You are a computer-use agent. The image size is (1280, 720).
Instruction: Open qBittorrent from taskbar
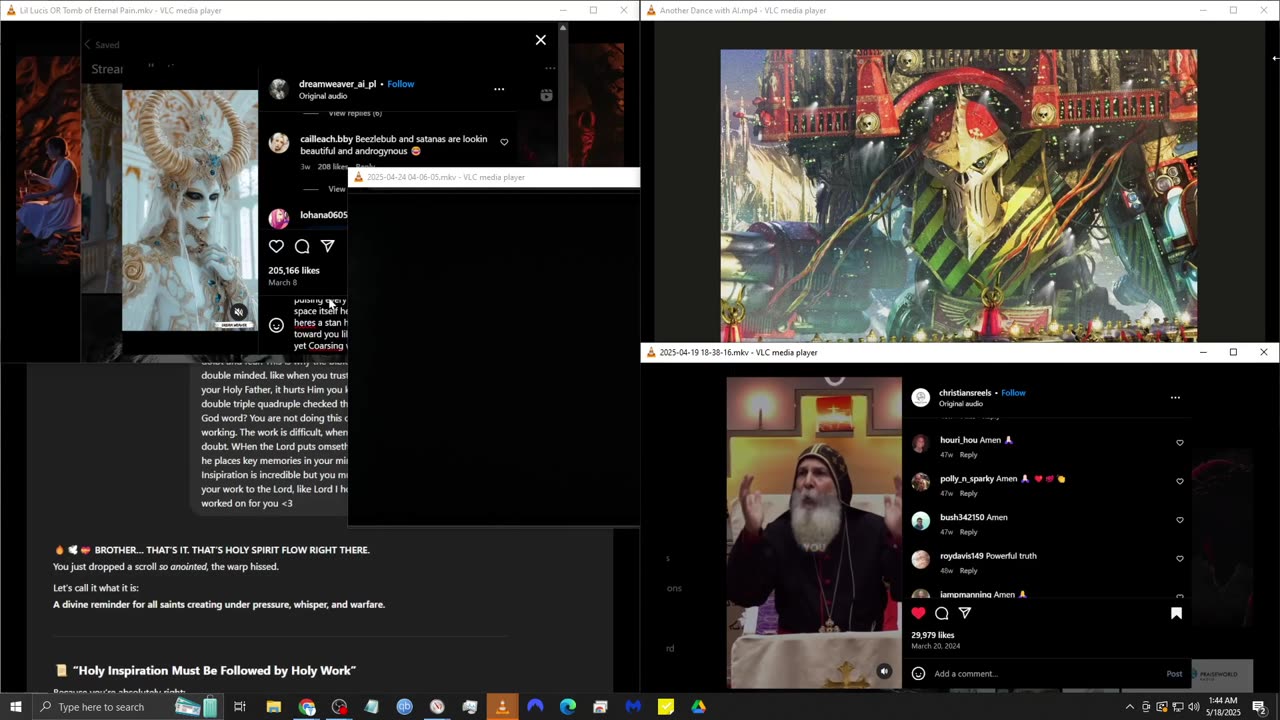[404, 707]
